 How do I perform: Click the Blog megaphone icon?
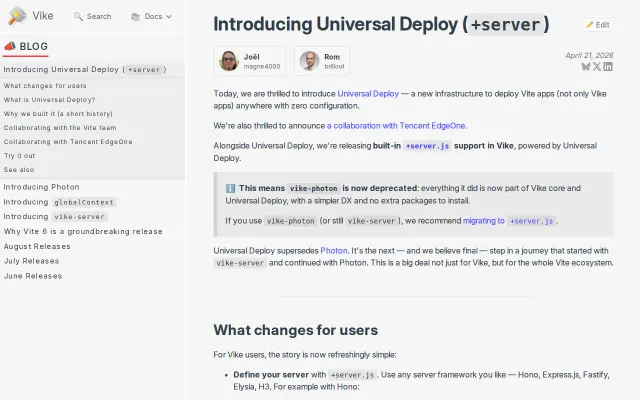pyautogui.click(x=10, y=46)
